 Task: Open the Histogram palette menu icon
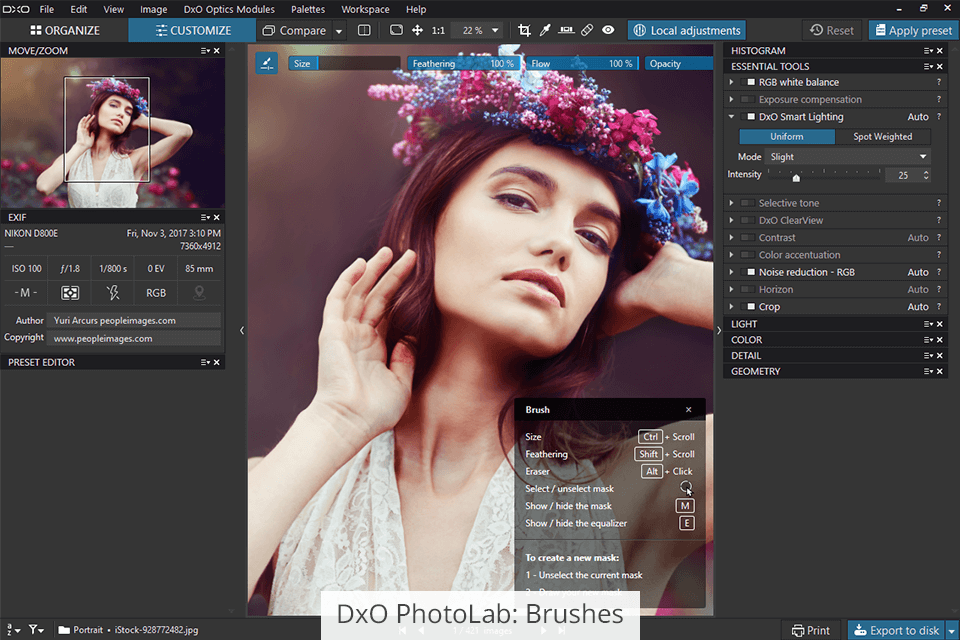click(x=928, y=51)
